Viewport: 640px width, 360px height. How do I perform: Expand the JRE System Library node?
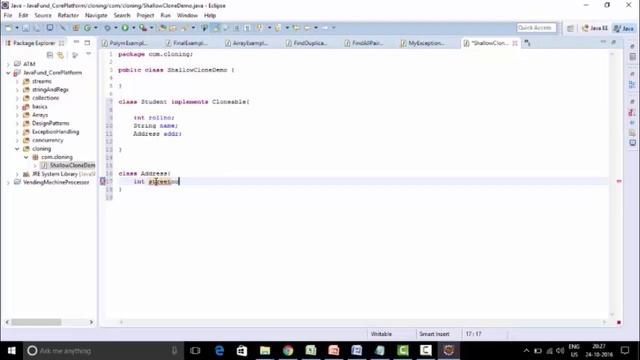click(17, 174)
